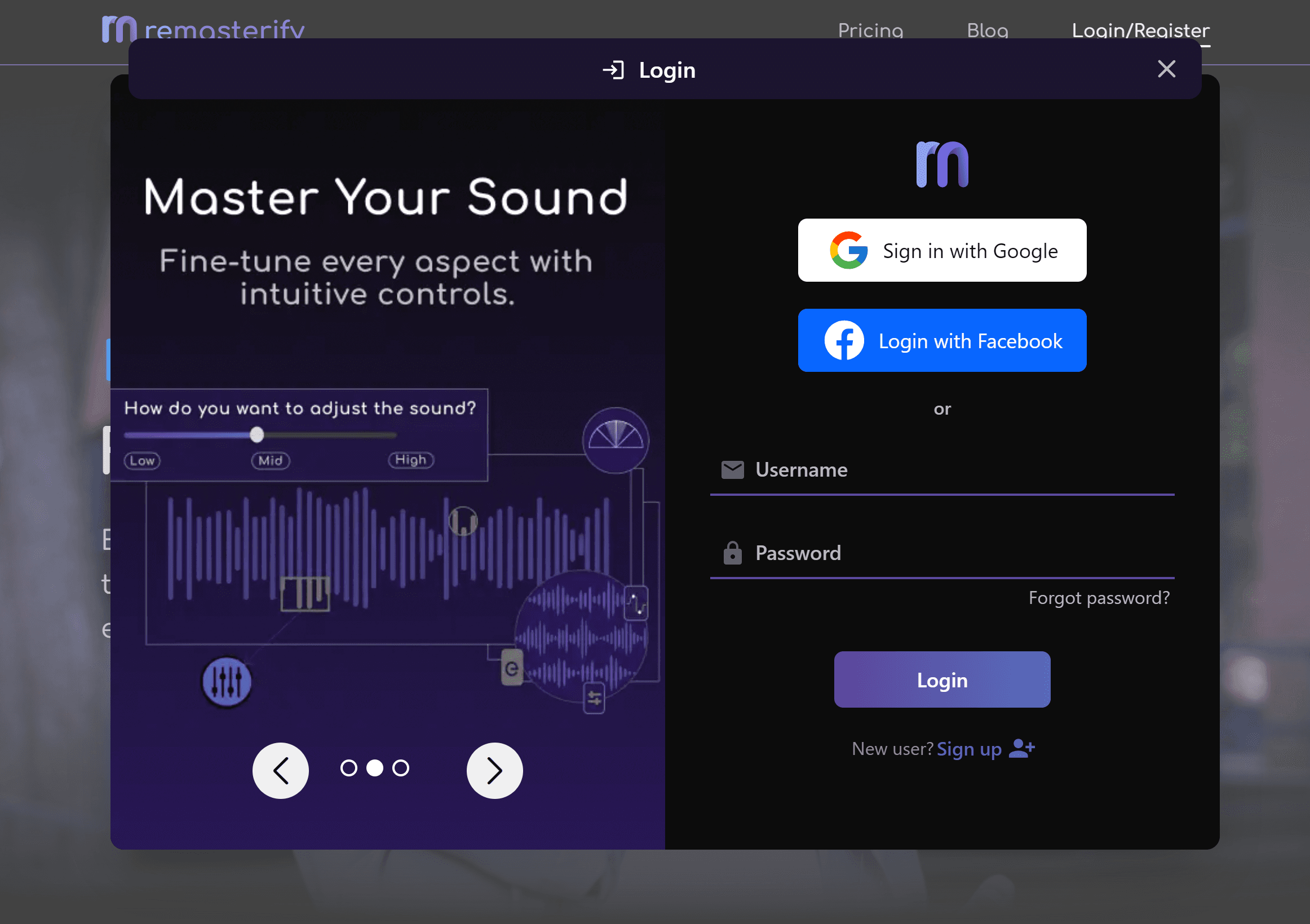
Task: Click the Forgot password? link
Action: [x=1098, y=597]
